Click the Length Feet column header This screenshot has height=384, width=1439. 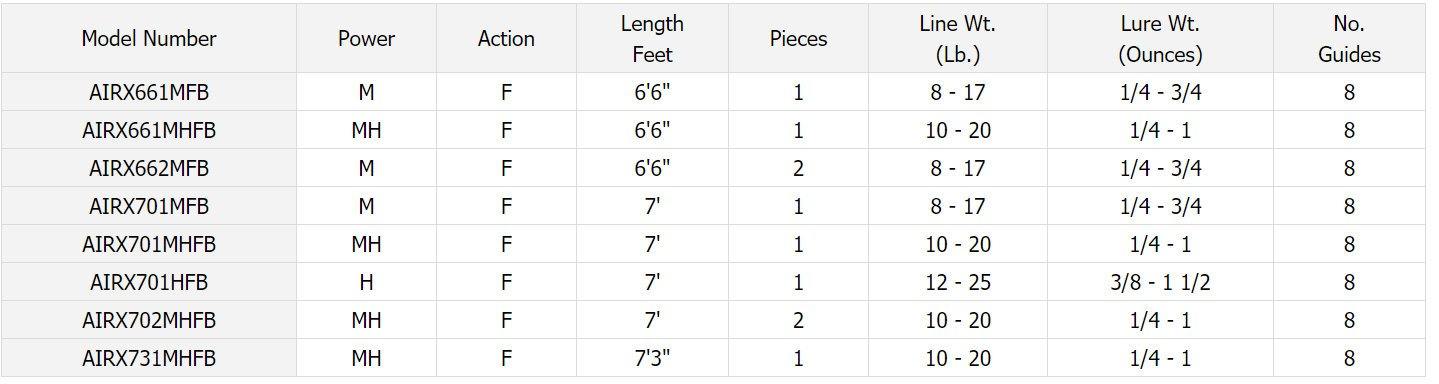point(652,38)
